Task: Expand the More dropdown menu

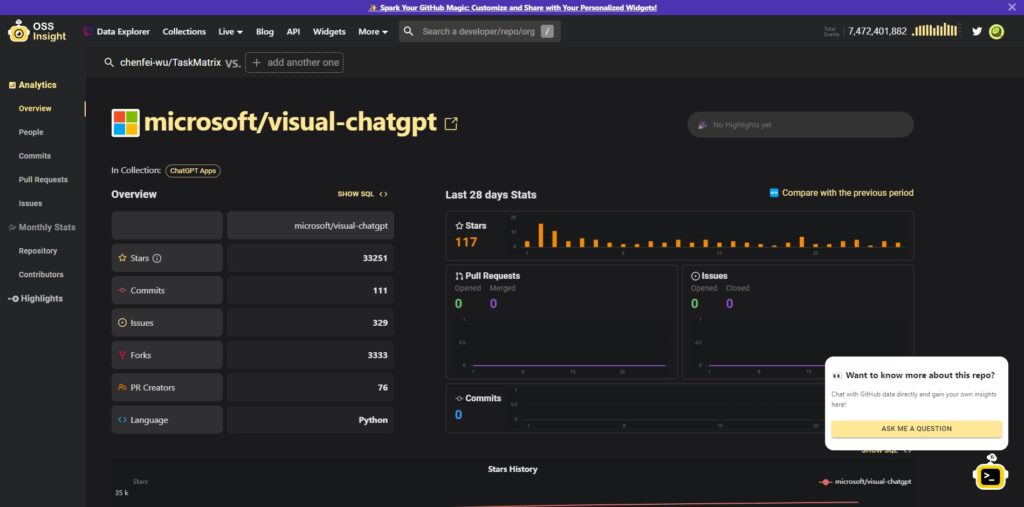Action: click(x=373, y=31)
